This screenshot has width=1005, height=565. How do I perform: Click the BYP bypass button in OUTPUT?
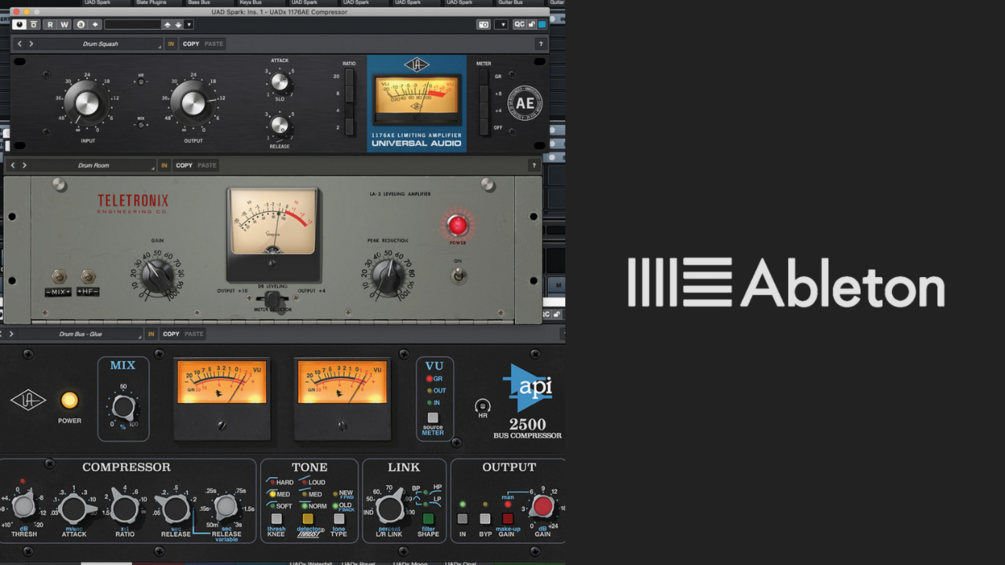tap(485, 518)
